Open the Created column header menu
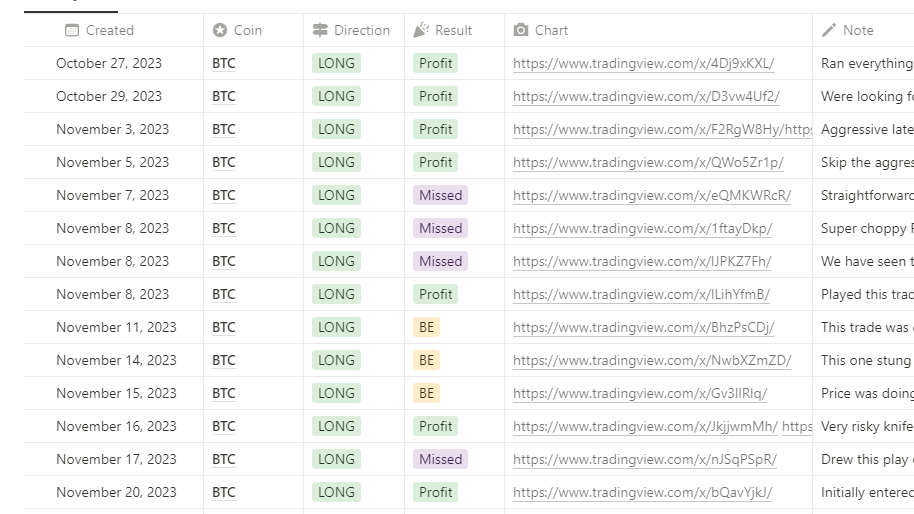 (x=114, y=30)
